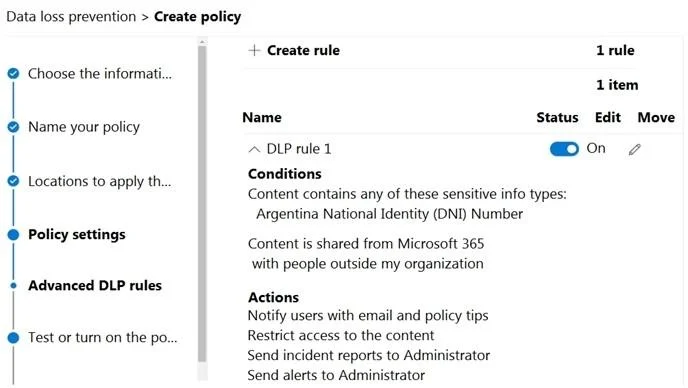
Task: Select the checkmark icon for Choose the information step
Action: click(14, 73)
